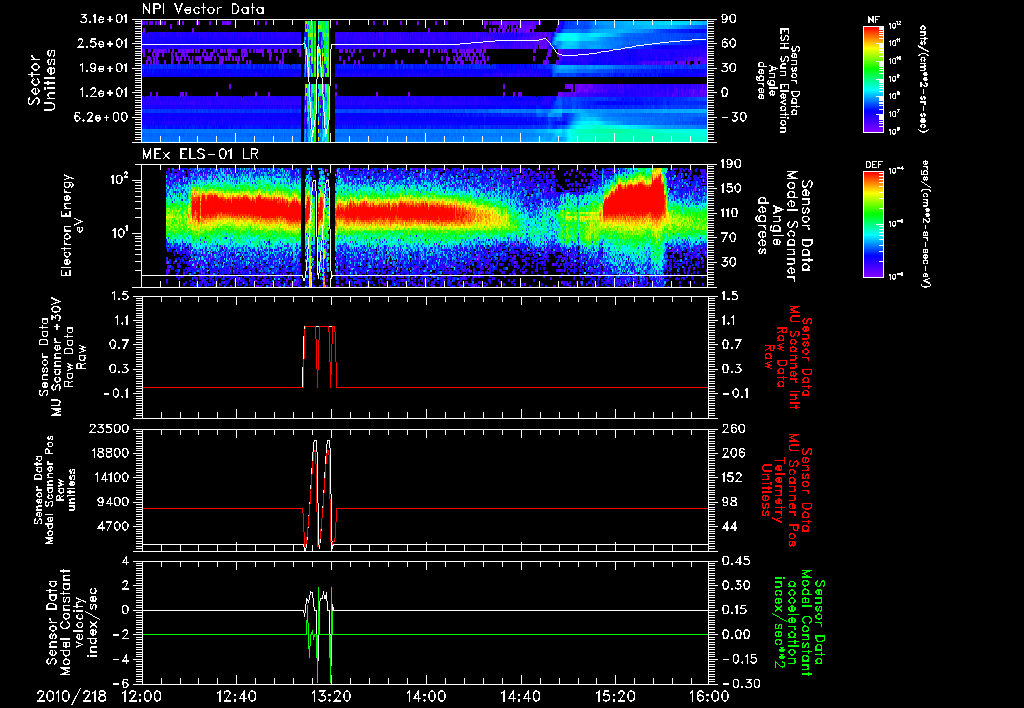Viewport: 1024px width, 708px height.
Task: Click the 'Model Scanner Angle degrees' axis label
Action: [784, 226]
